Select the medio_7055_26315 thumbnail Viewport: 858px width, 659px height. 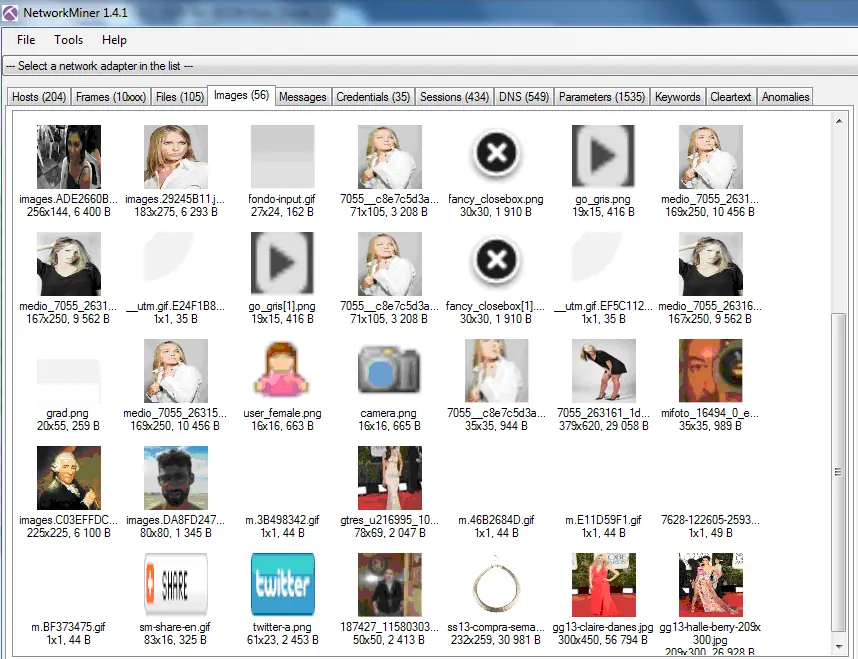click(x=176, y=371)
